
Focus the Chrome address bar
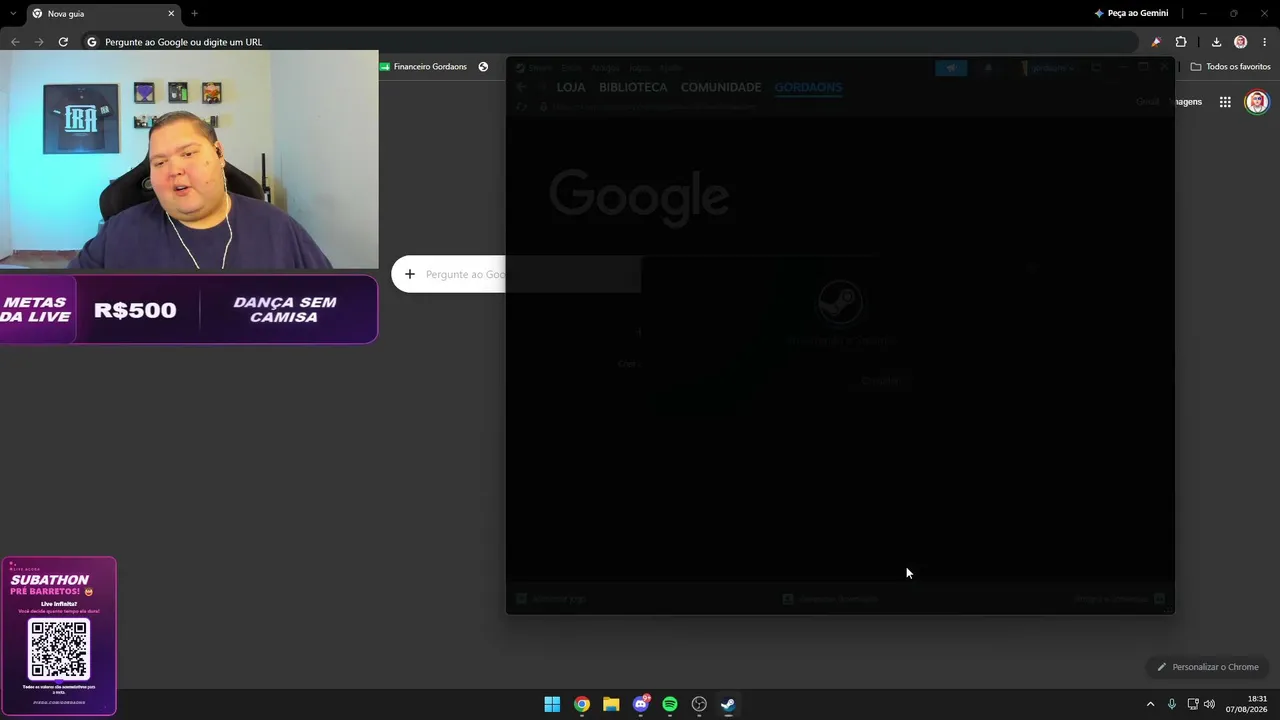point(608,42)
